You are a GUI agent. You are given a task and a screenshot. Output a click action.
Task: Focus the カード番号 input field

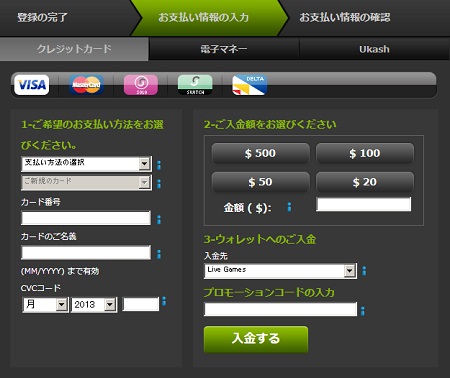coord(86,218)
